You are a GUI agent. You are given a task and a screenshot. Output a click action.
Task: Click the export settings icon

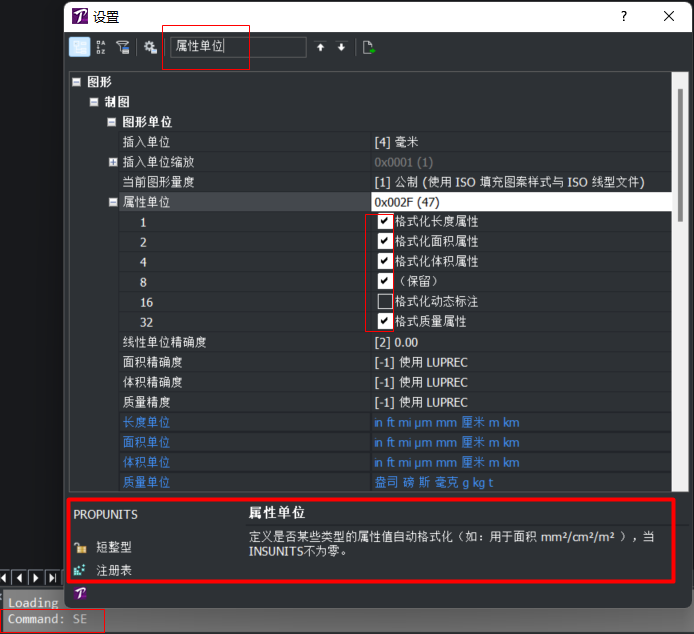(x=369, y=47)
